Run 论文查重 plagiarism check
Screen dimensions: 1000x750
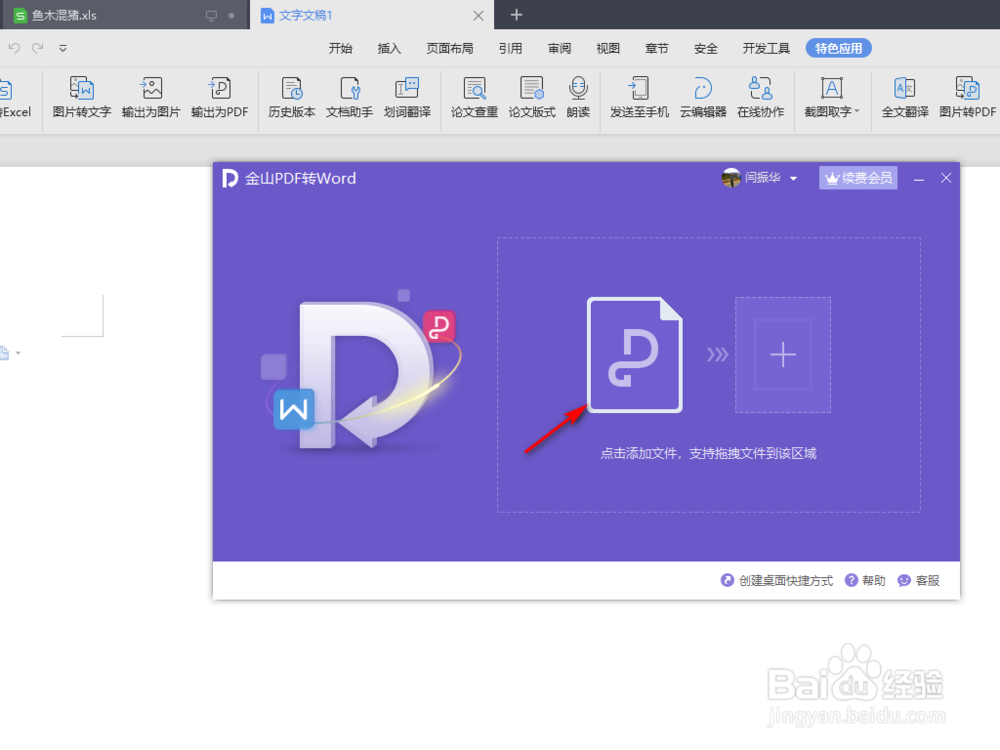(x=474, y=97)
